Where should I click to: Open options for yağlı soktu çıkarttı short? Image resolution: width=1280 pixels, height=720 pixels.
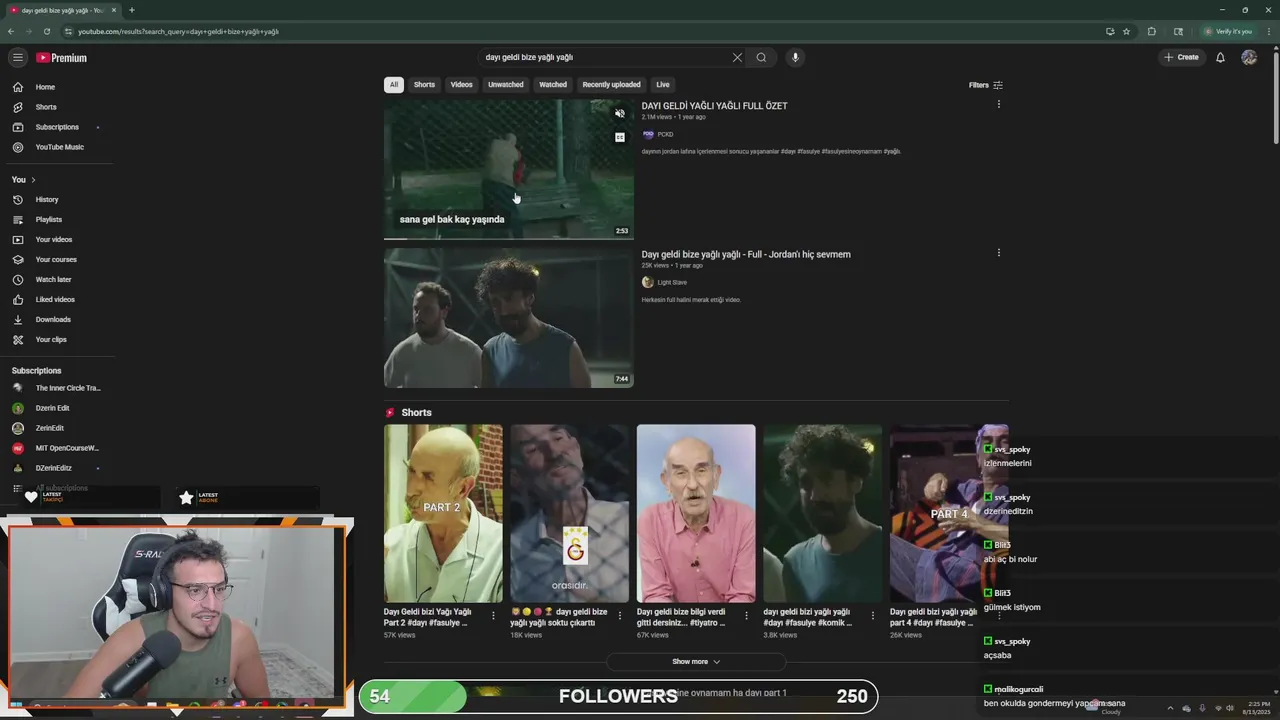click(619, 616)
